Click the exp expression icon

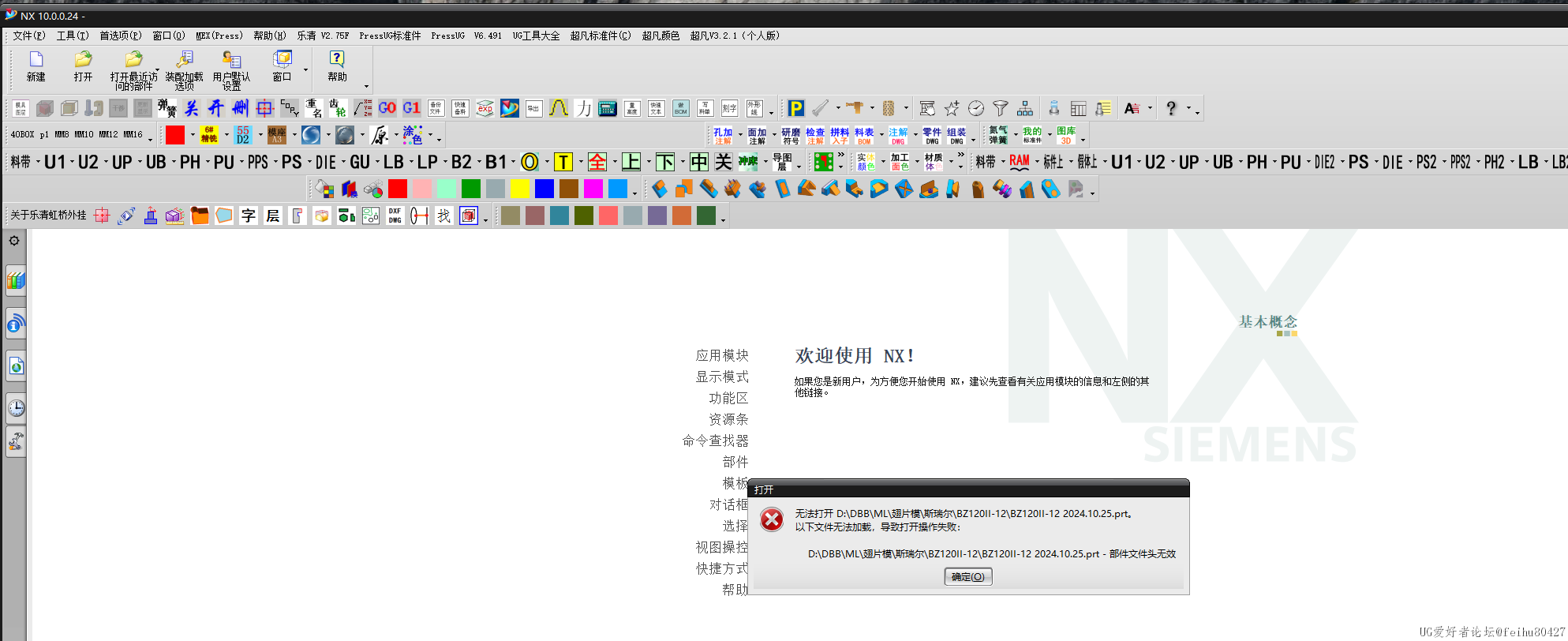pyautogui.click(x=485, y=108)
